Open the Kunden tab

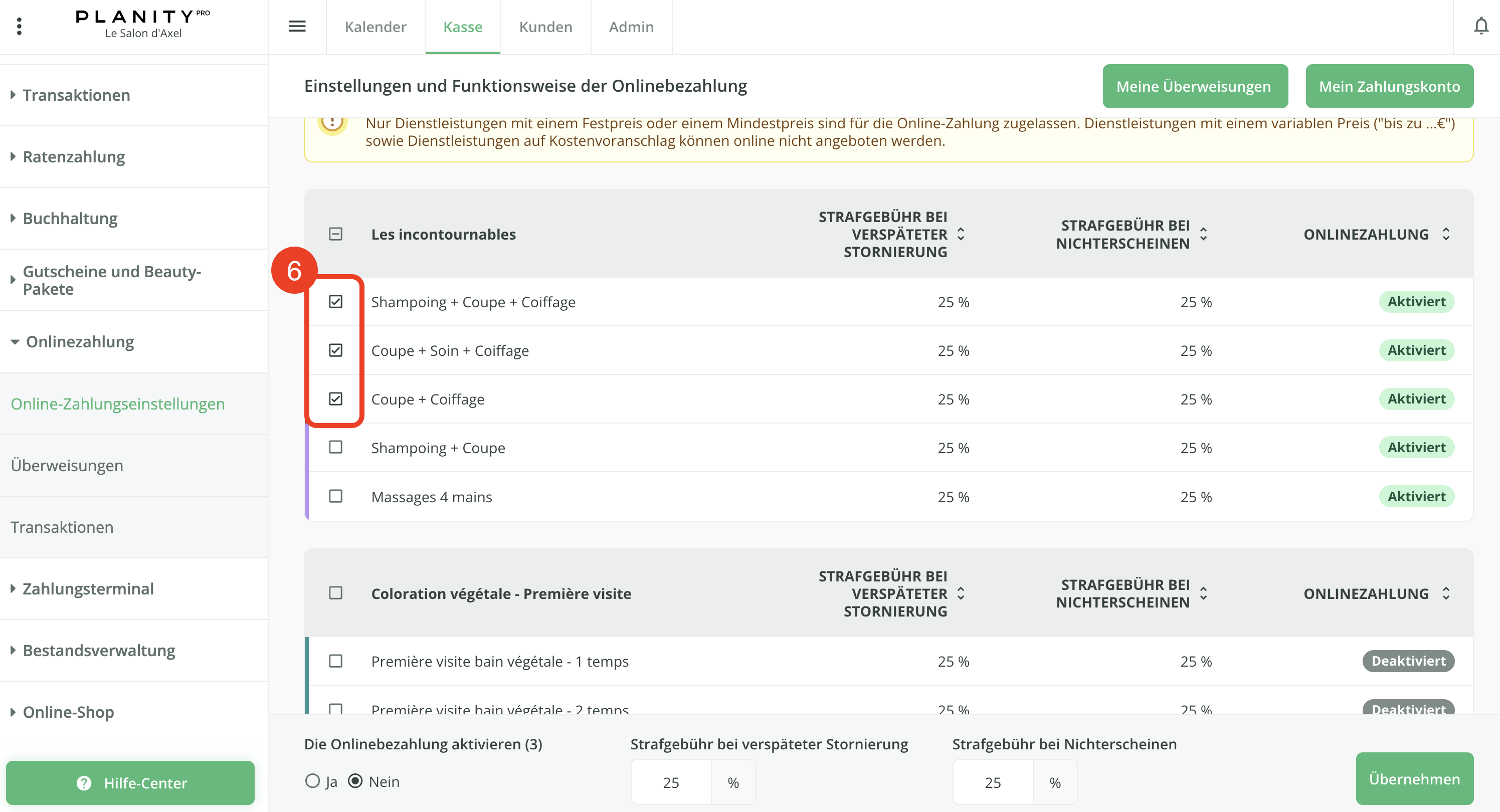point(545,27)
